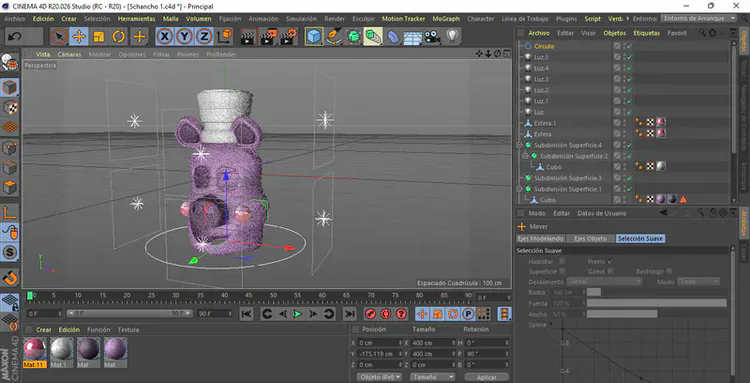The image size is (750, 383).
Task: Open render settings clapperboard with gear
Action: pyautogui.click(x=288, y=36)
